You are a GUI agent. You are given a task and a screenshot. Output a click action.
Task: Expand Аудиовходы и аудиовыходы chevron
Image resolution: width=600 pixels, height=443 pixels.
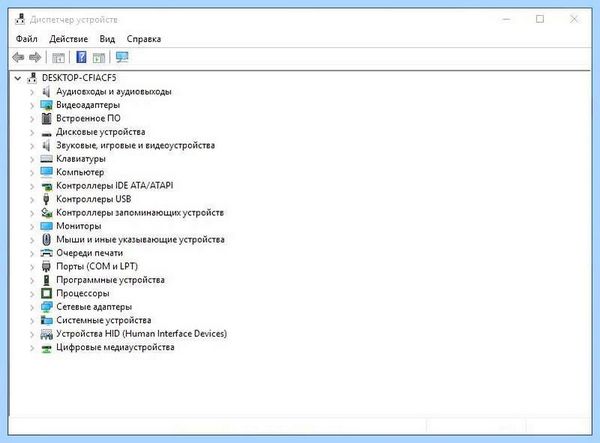click(x=32, y=92)
